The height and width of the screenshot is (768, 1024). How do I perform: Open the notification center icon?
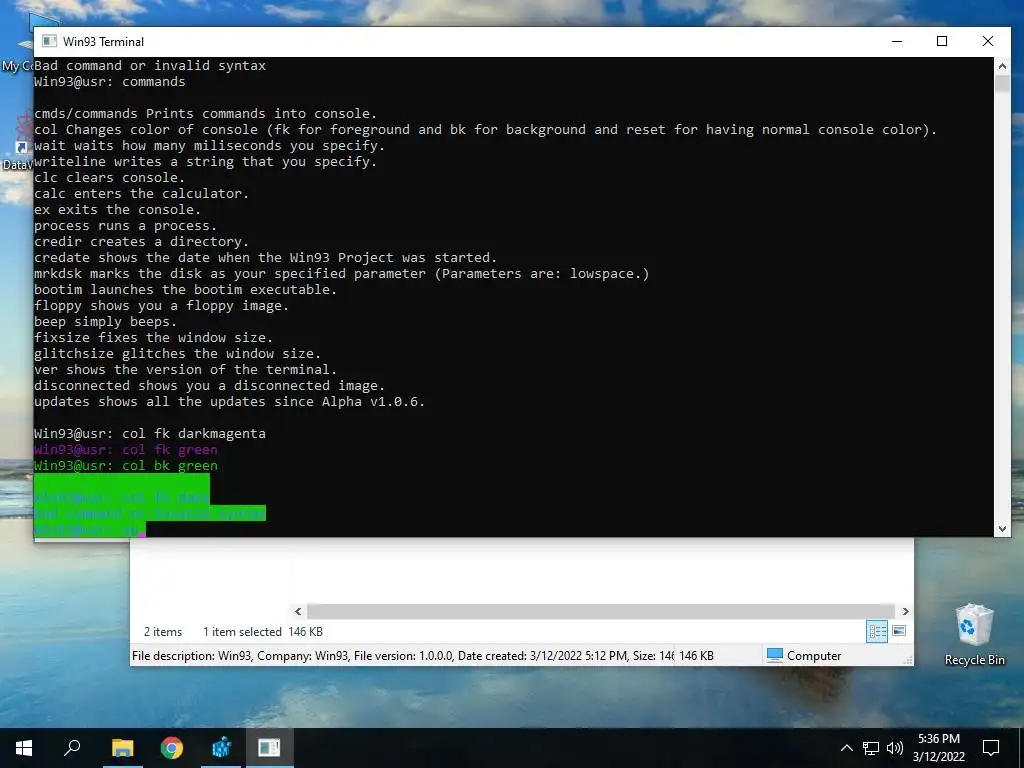point(991,748)
